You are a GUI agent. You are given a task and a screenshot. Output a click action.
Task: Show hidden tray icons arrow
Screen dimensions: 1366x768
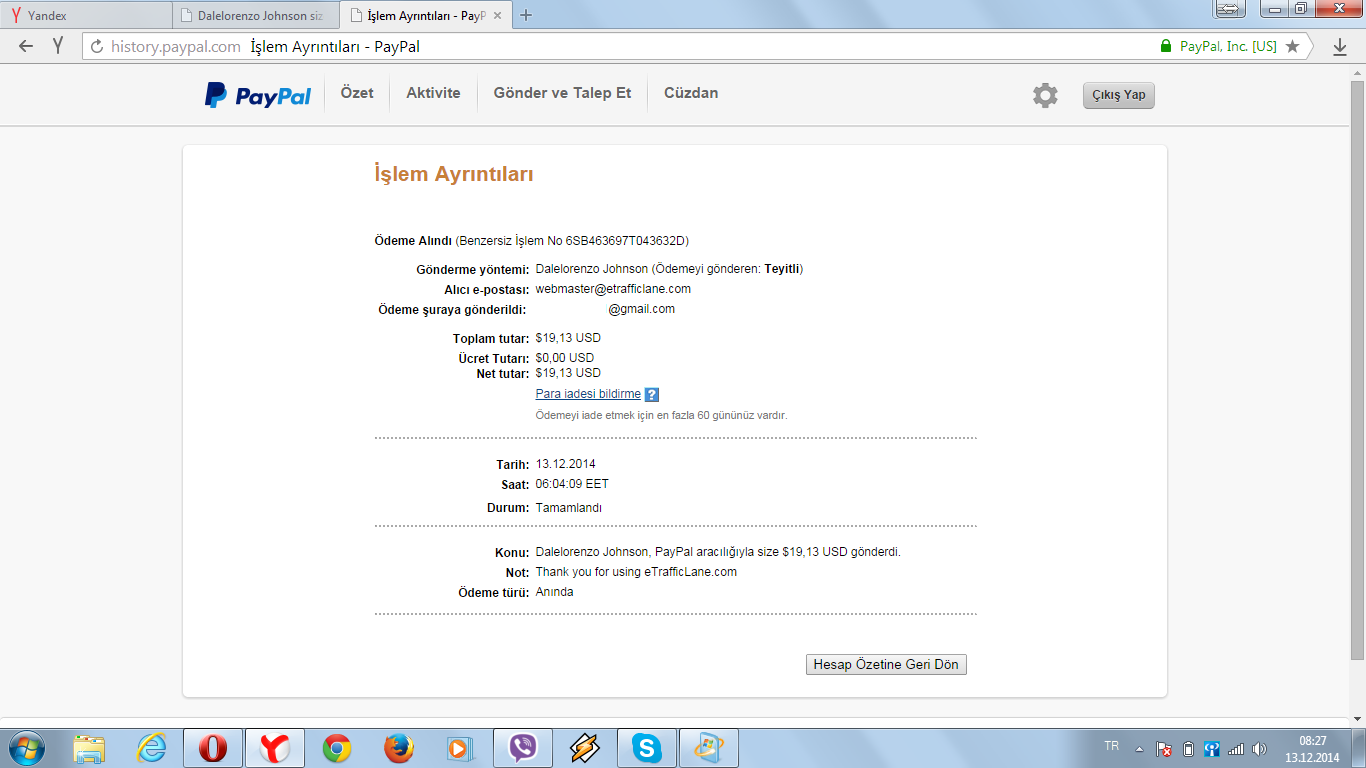1138,749
